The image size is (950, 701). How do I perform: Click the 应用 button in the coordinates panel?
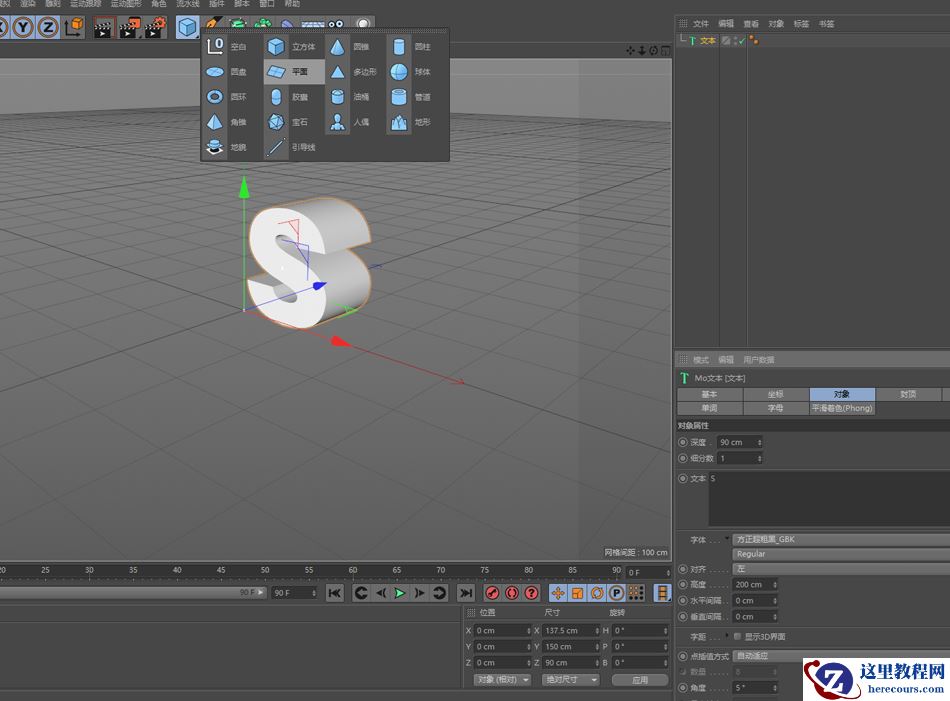(639, 679)
